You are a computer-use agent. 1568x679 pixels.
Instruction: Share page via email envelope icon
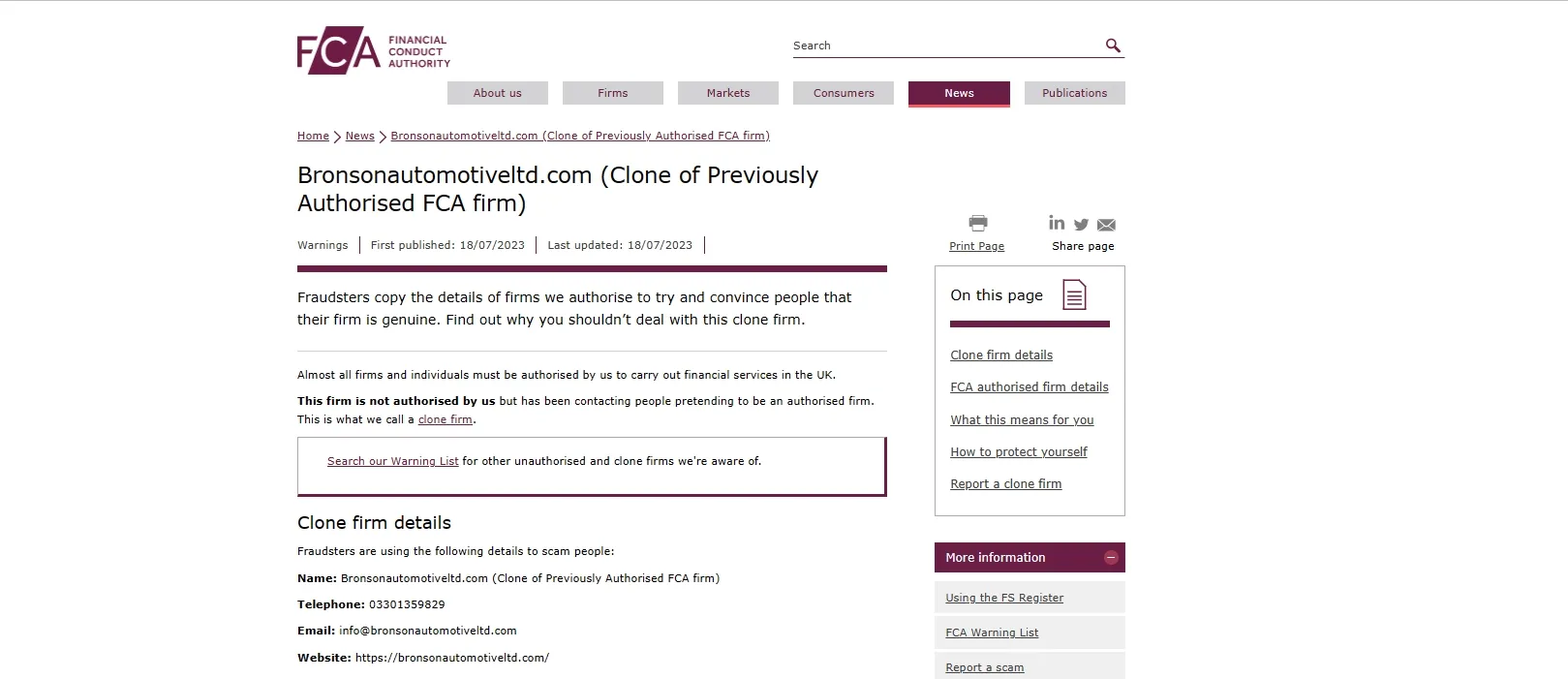pyautogui.click(x=1106, y=225)
